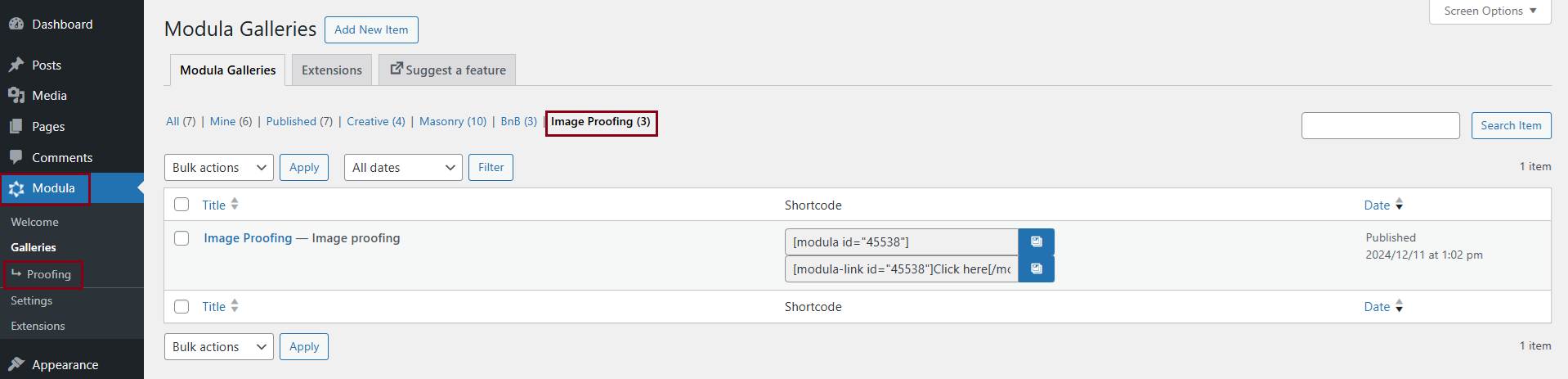Copy the modula id shortcode icon

click(x=1036, y=241)
